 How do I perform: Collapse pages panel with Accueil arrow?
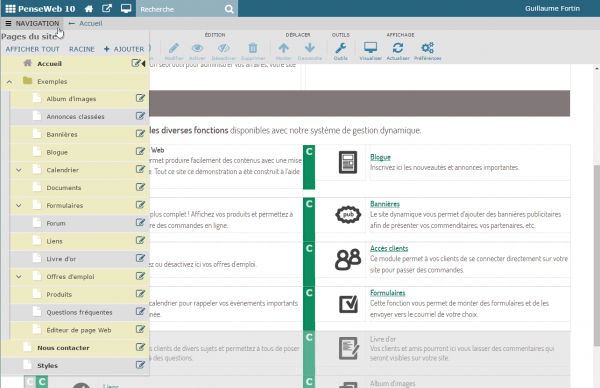[143, 64]
